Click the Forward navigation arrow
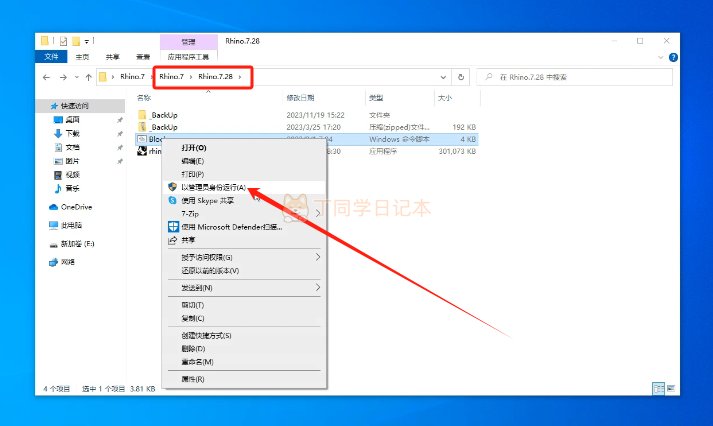 click(x=63, y=77)
